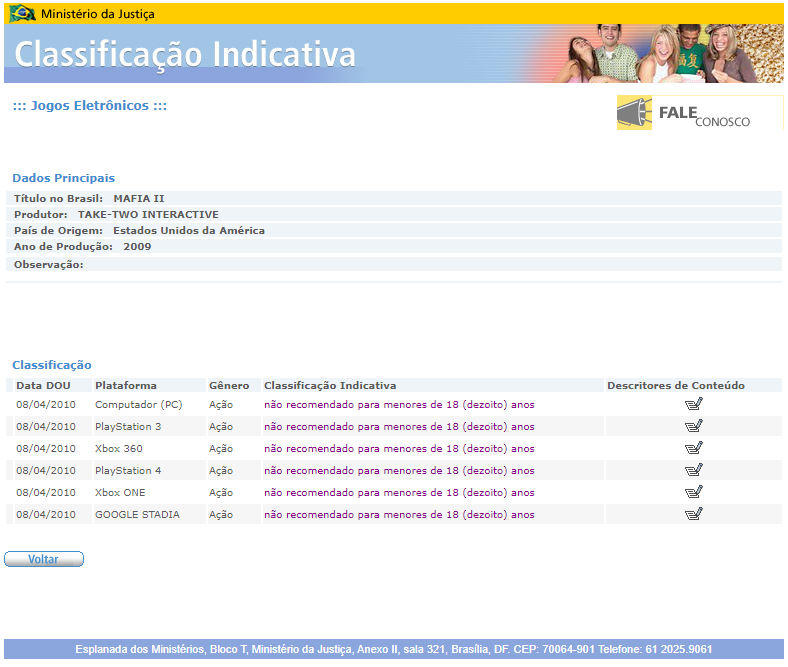788x667 pixels.
Task: Click the Fale Conosco megaphone icon
Action: pos(634,113)
